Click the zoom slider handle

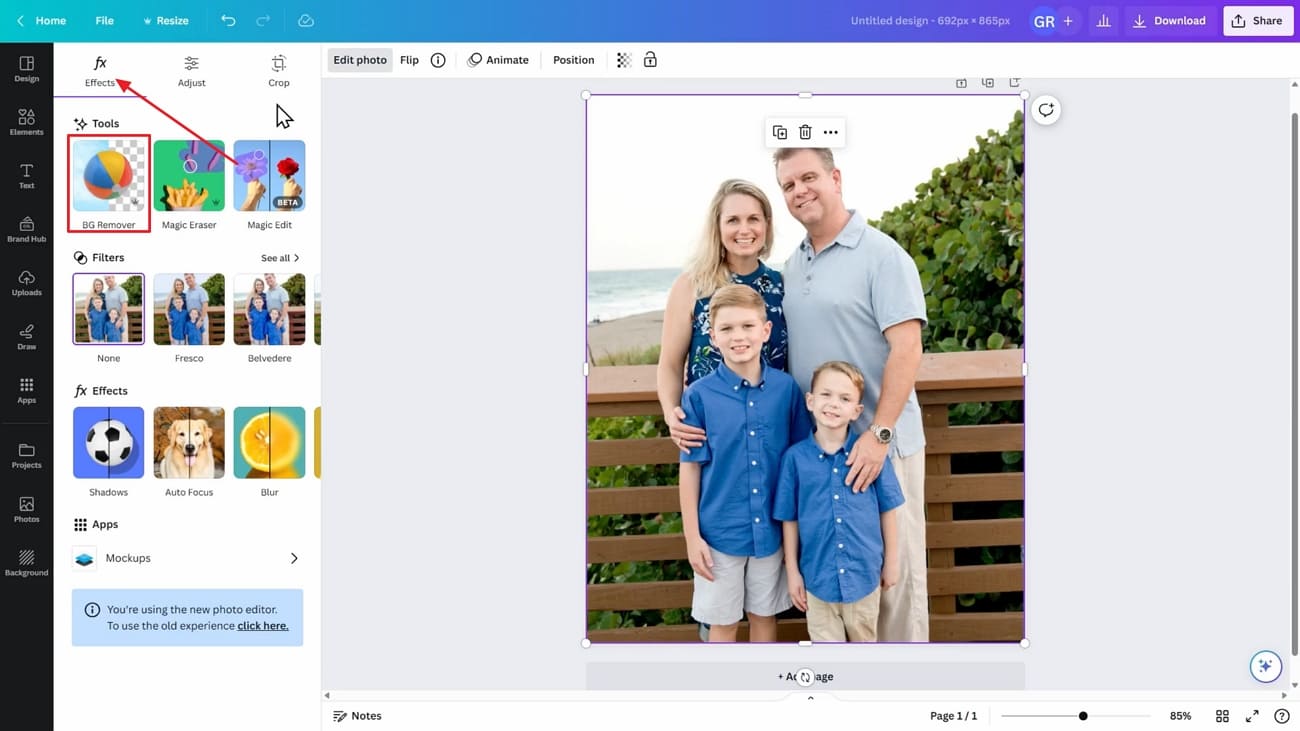click(x=1083, y=716)
